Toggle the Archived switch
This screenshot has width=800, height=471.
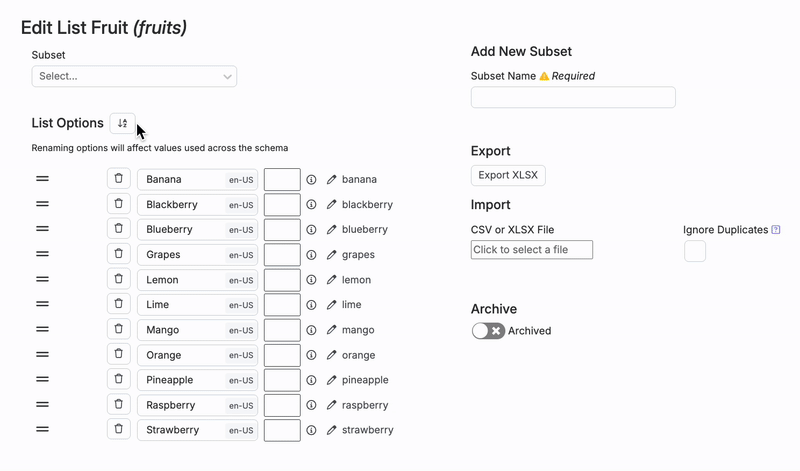488,331
